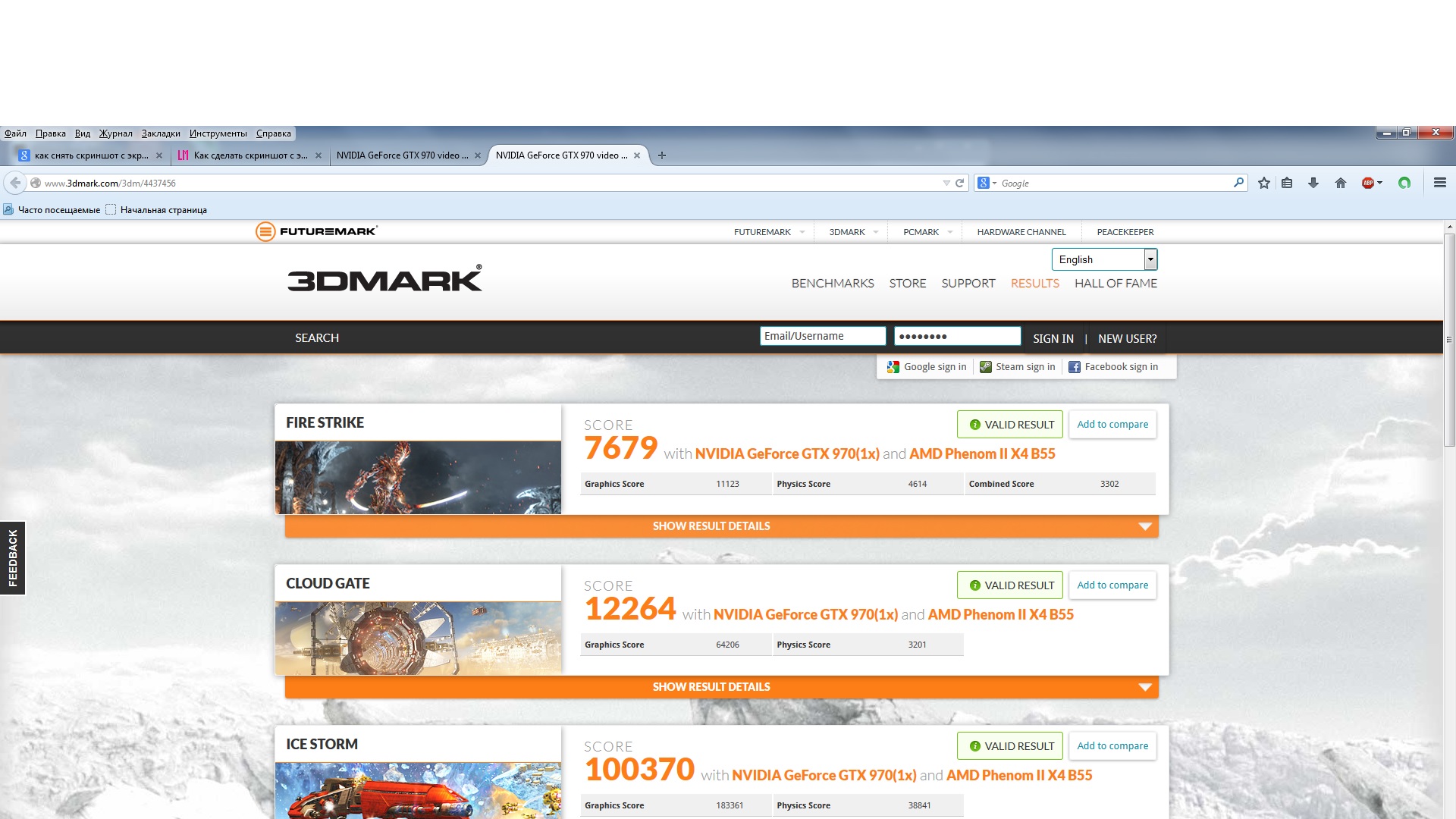Click the Facebook sign in icon
The height and width of the screenshot is (819, 1456).
(x=1075, y=367)
